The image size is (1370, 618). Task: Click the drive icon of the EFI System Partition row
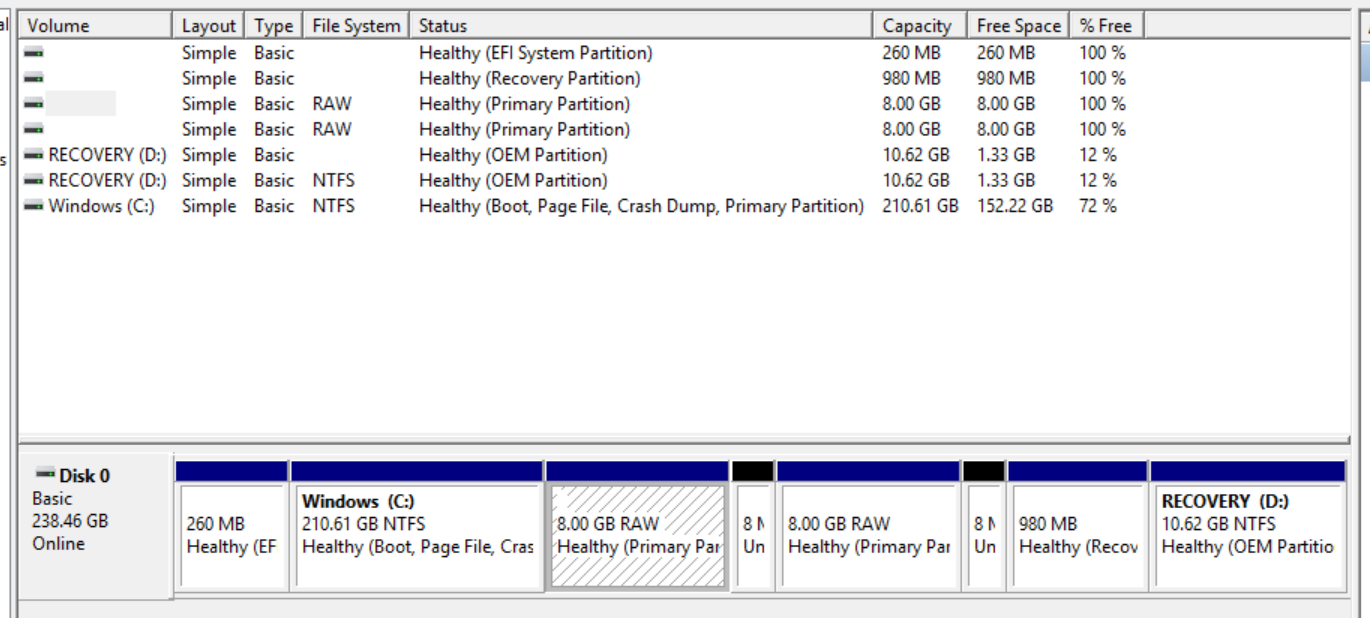point(34,53)
